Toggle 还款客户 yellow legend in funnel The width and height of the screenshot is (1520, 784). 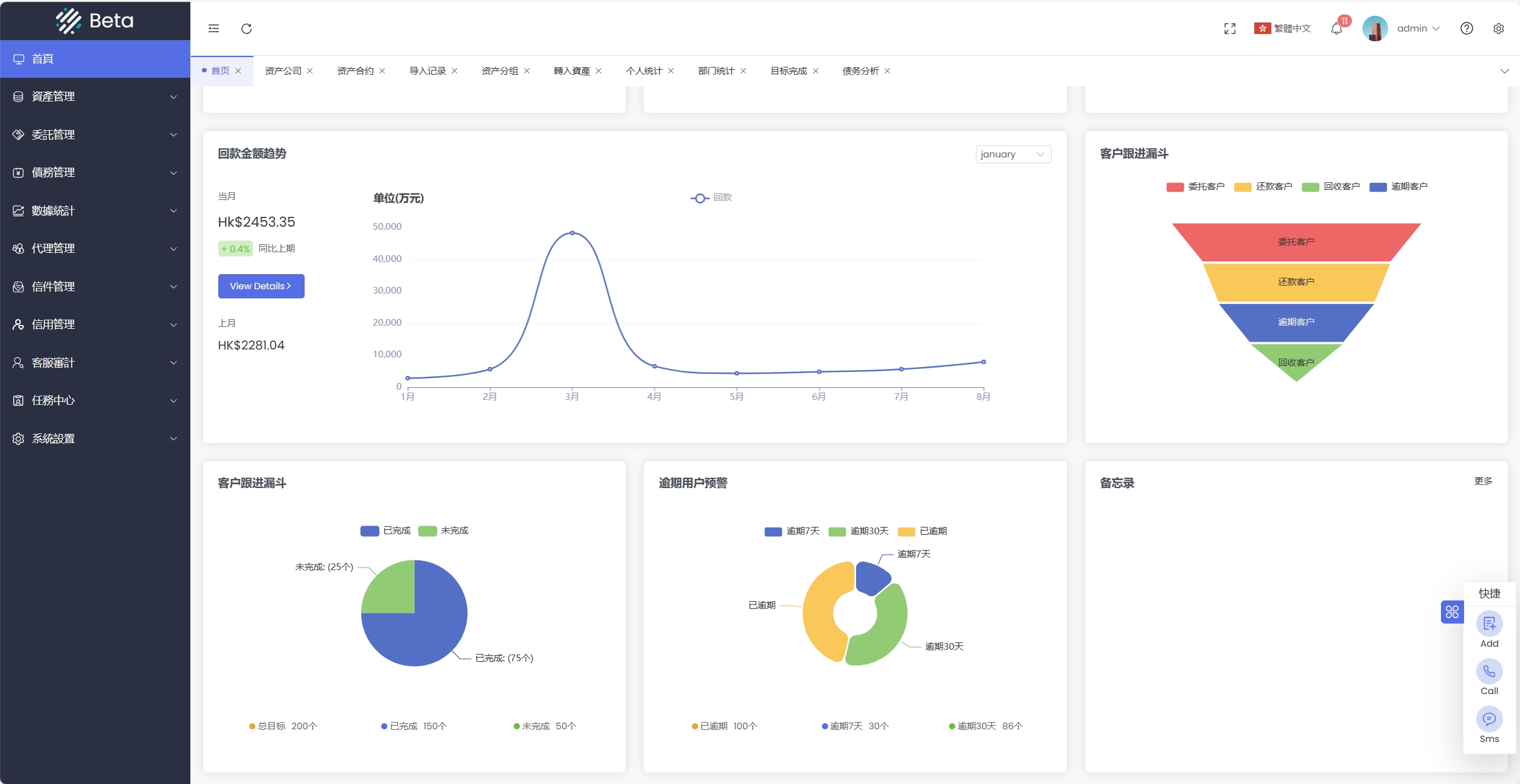(1263, 187)
